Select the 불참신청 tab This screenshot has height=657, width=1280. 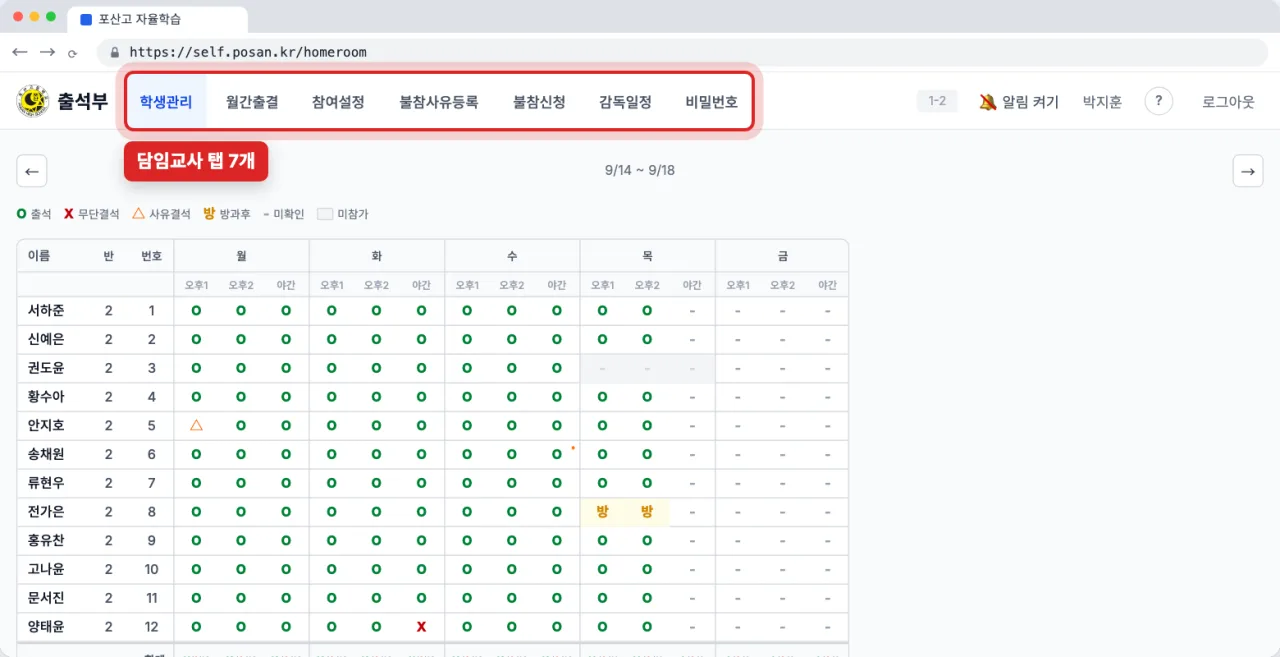pyautogui.click(x=539, y=101)
